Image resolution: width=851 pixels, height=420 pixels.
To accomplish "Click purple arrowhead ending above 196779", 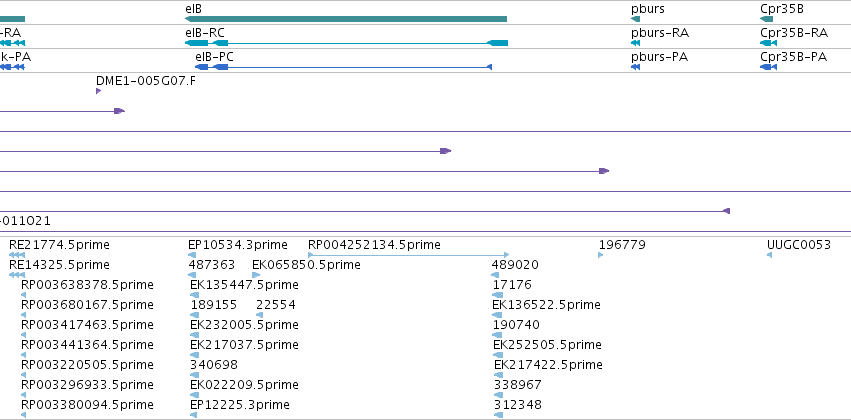I will click(604, 171).
